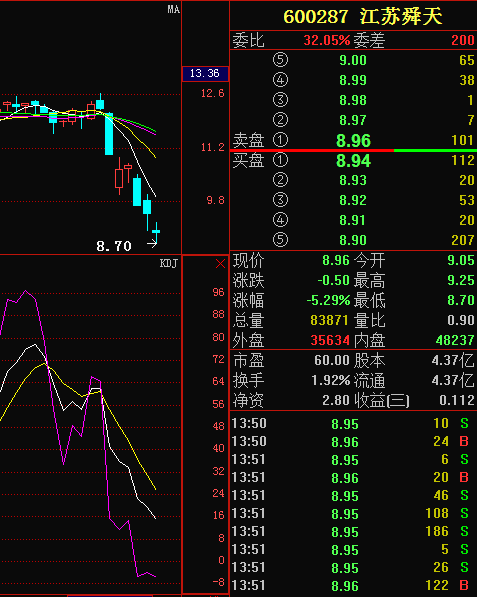Select the 13:50 trade with volume 24

point(353,441)
